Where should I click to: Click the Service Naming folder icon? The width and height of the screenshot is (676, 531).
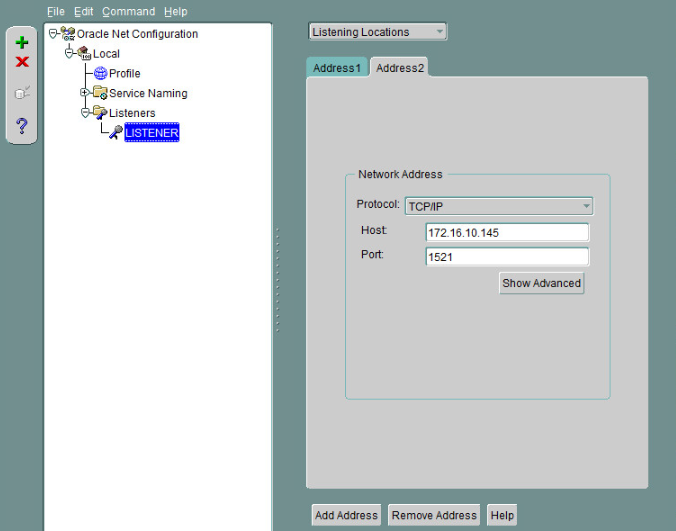click(100, 93)
